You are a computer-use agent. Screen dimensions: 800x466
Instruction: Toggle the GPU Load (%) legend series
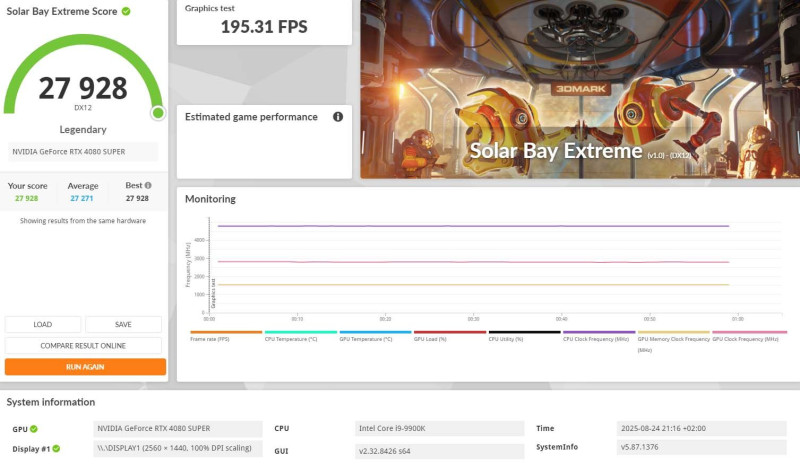click(449, 336)
